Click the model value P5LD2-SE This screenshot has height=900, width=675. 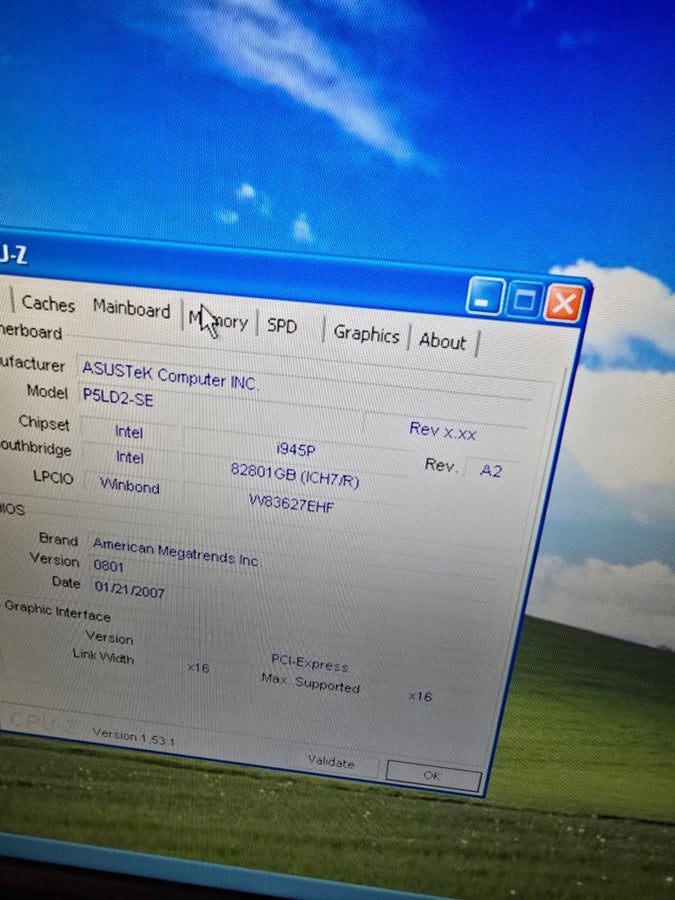point(118,397)
